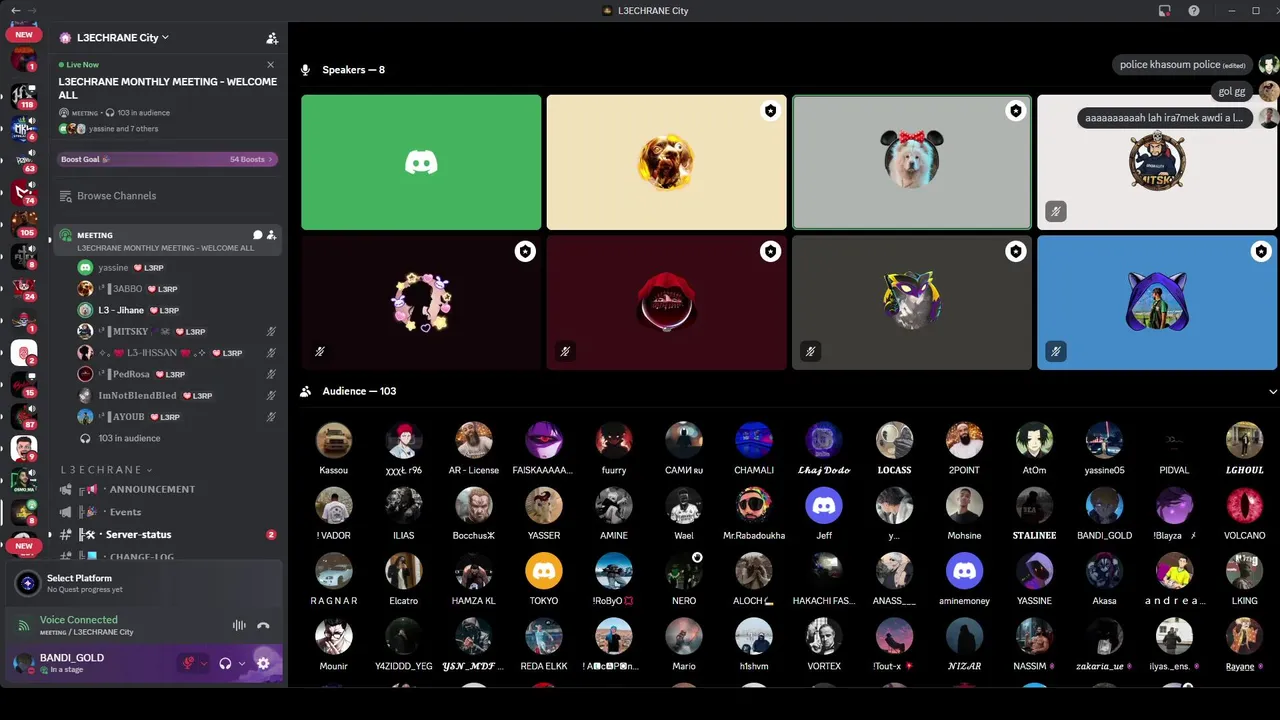Open the invite people icon beside server name

(x=272, y=38)
